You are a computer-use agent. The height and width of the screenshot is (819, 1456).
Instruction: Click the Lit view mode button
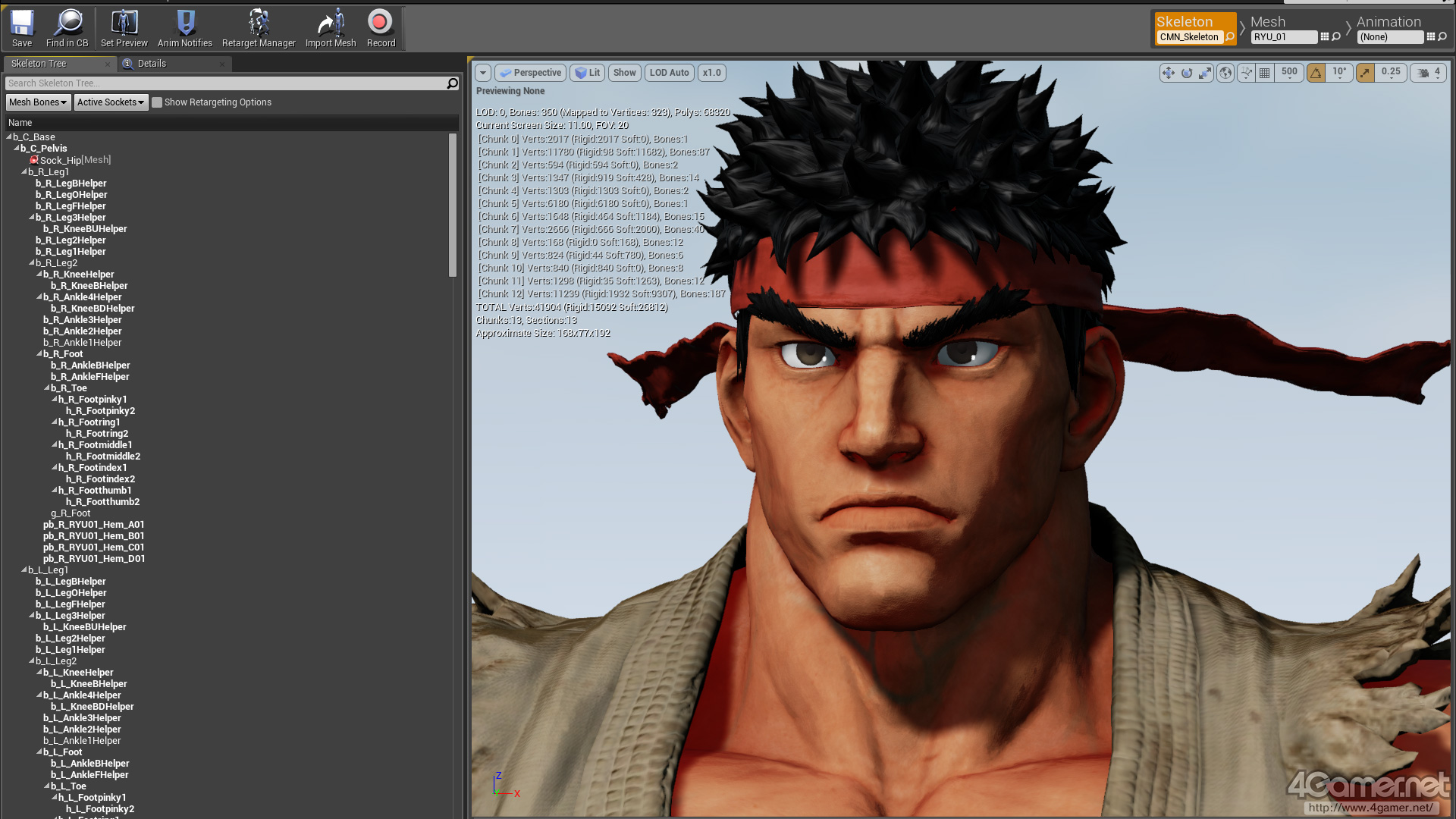point(587,73)
